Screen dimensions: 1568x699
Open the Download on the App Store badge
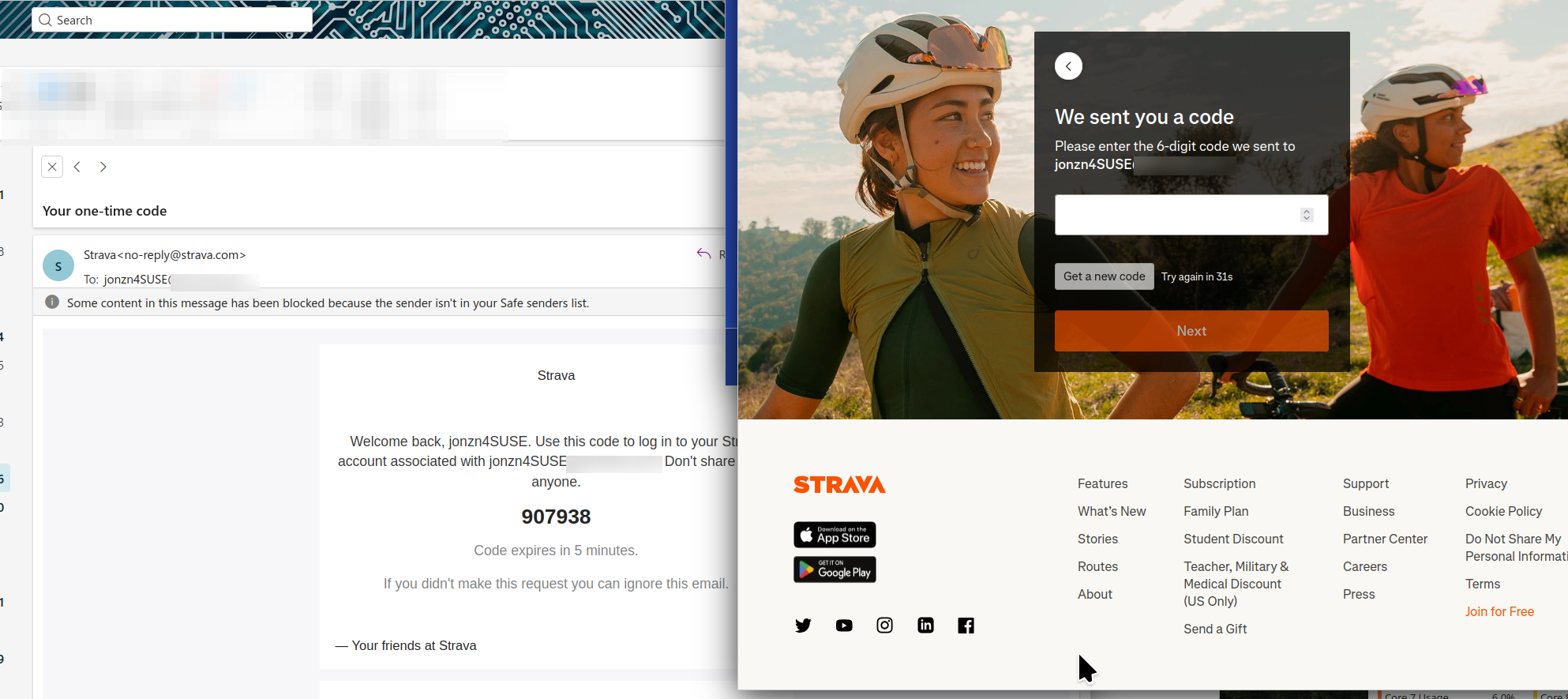click(x=835, y=535)
